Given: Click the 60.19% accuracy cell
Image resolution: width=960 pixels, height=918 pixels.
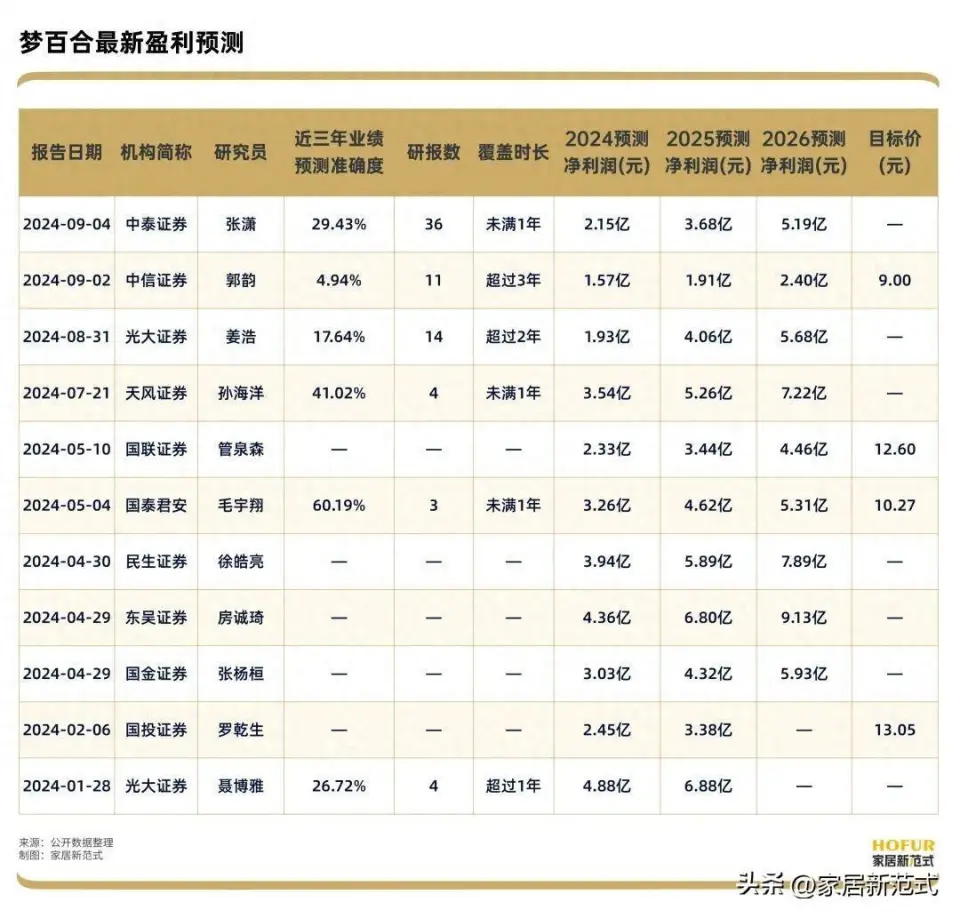Looking at the screenshot, I should coord(339,505).
